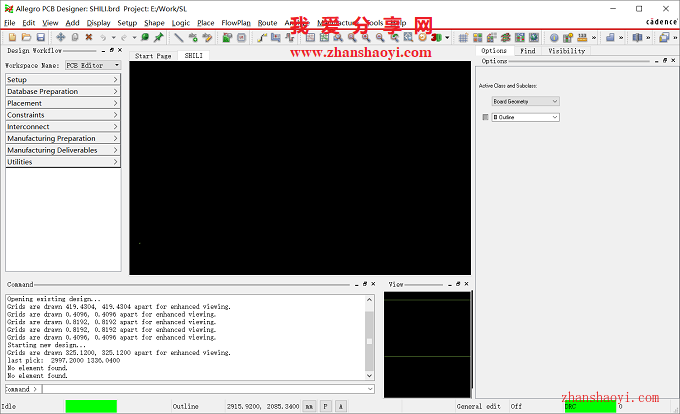
Task: Click the Command input field
Action: point(208,389)
